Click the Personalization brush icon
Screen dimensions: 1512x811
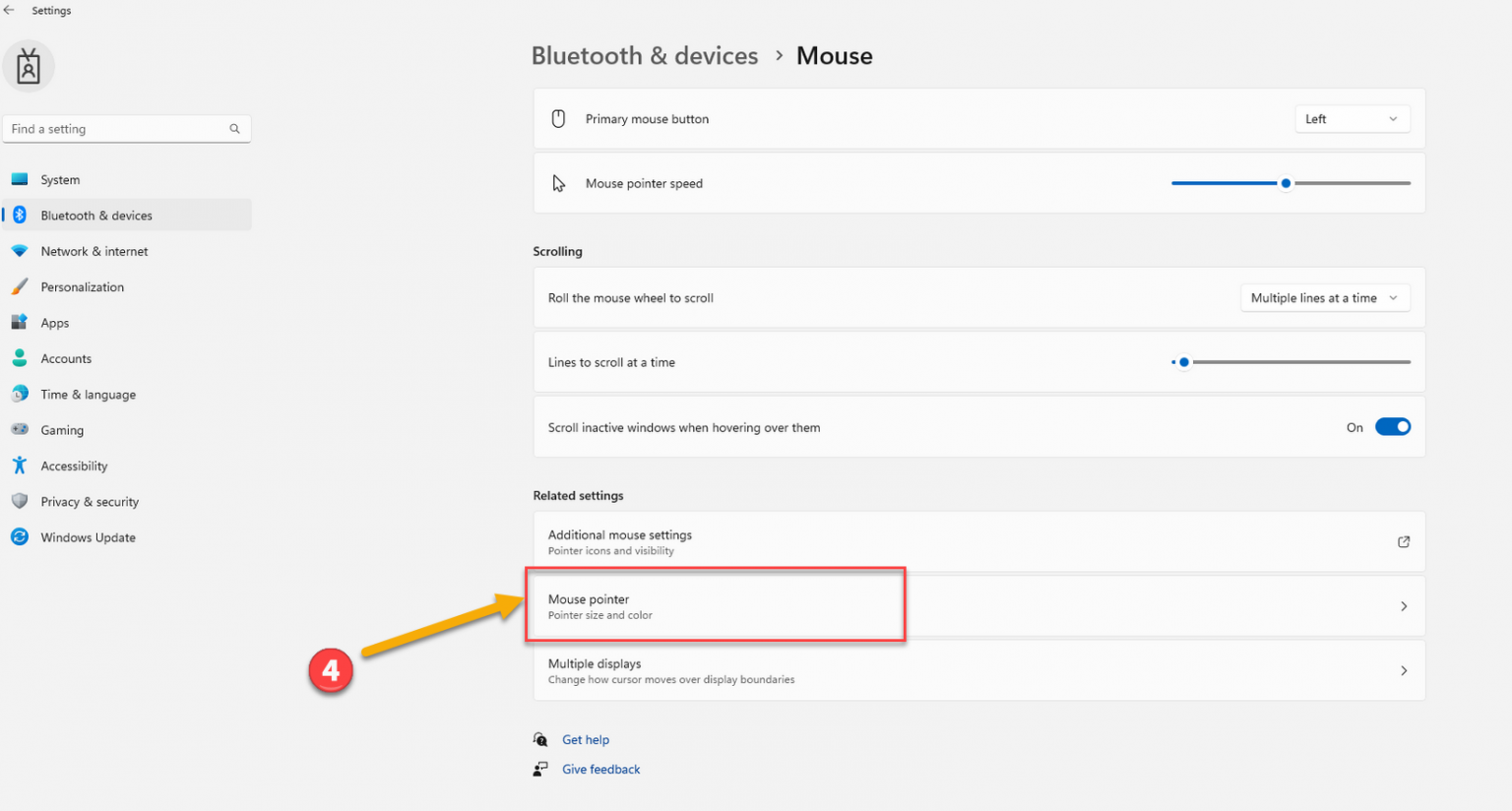tap(21, 286)
